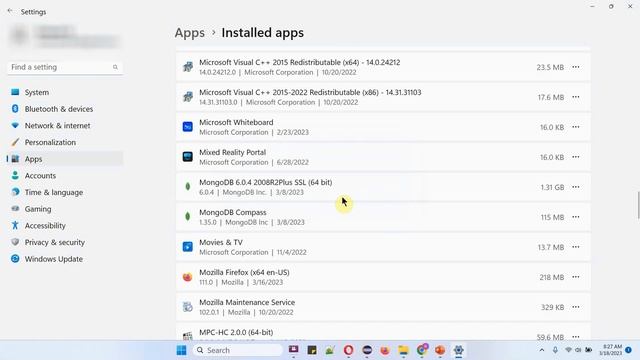This screenshot has width=640, height=360.
Task: Show hidden system tray icons
Action: [x=542, y=350]
